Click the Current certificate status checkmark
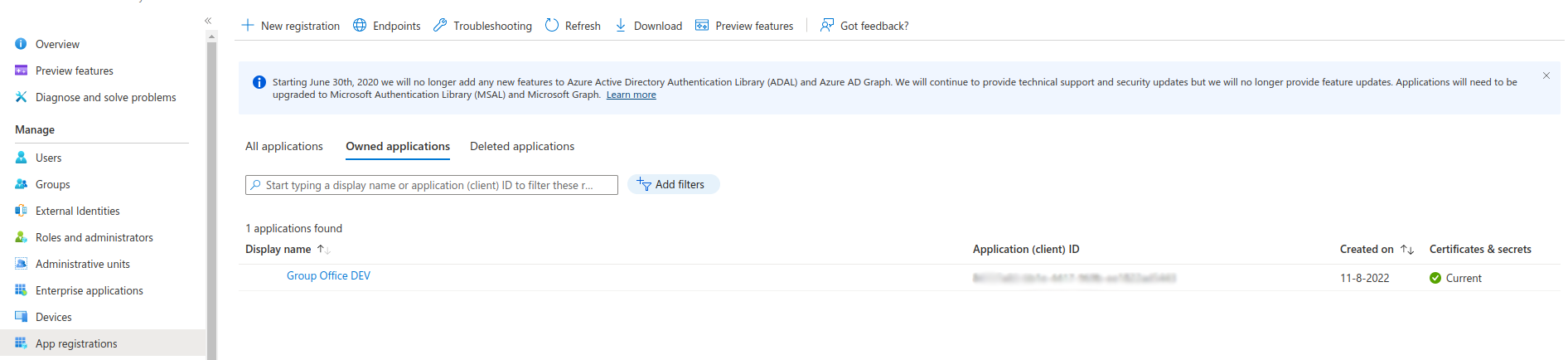Screen dimensions: 1568x360 tap(1435, 278)
